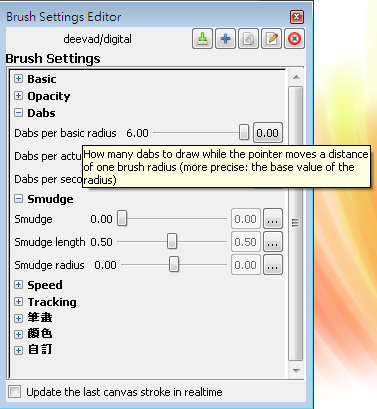Viewport: 377px width, 409px height.
Task: Click the vertical scrollbar thumb
Action: pos(296,223)
